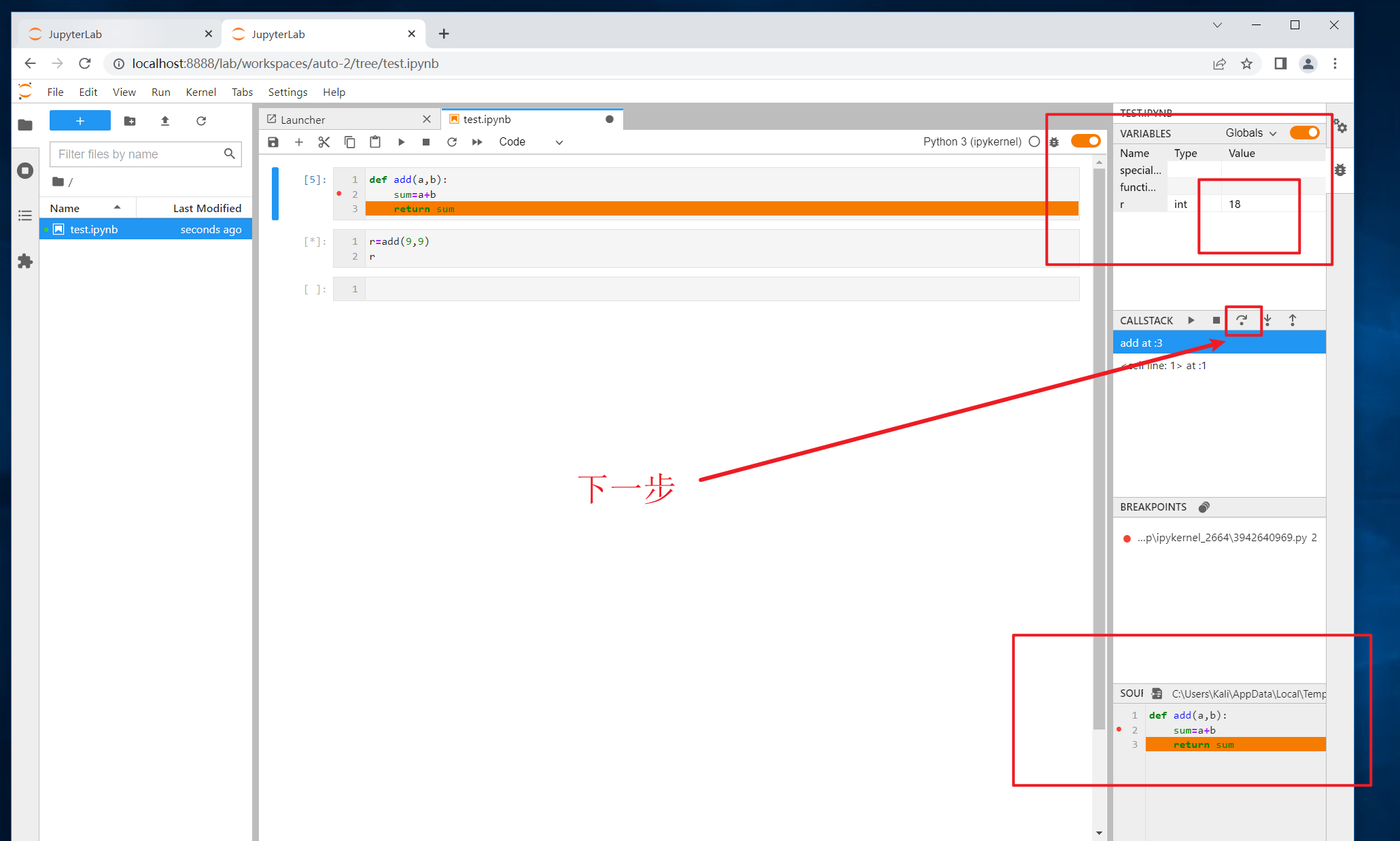Toggle the notebook debugger switch in the toolbar
1400x841 pixels.
(1085, 141)
